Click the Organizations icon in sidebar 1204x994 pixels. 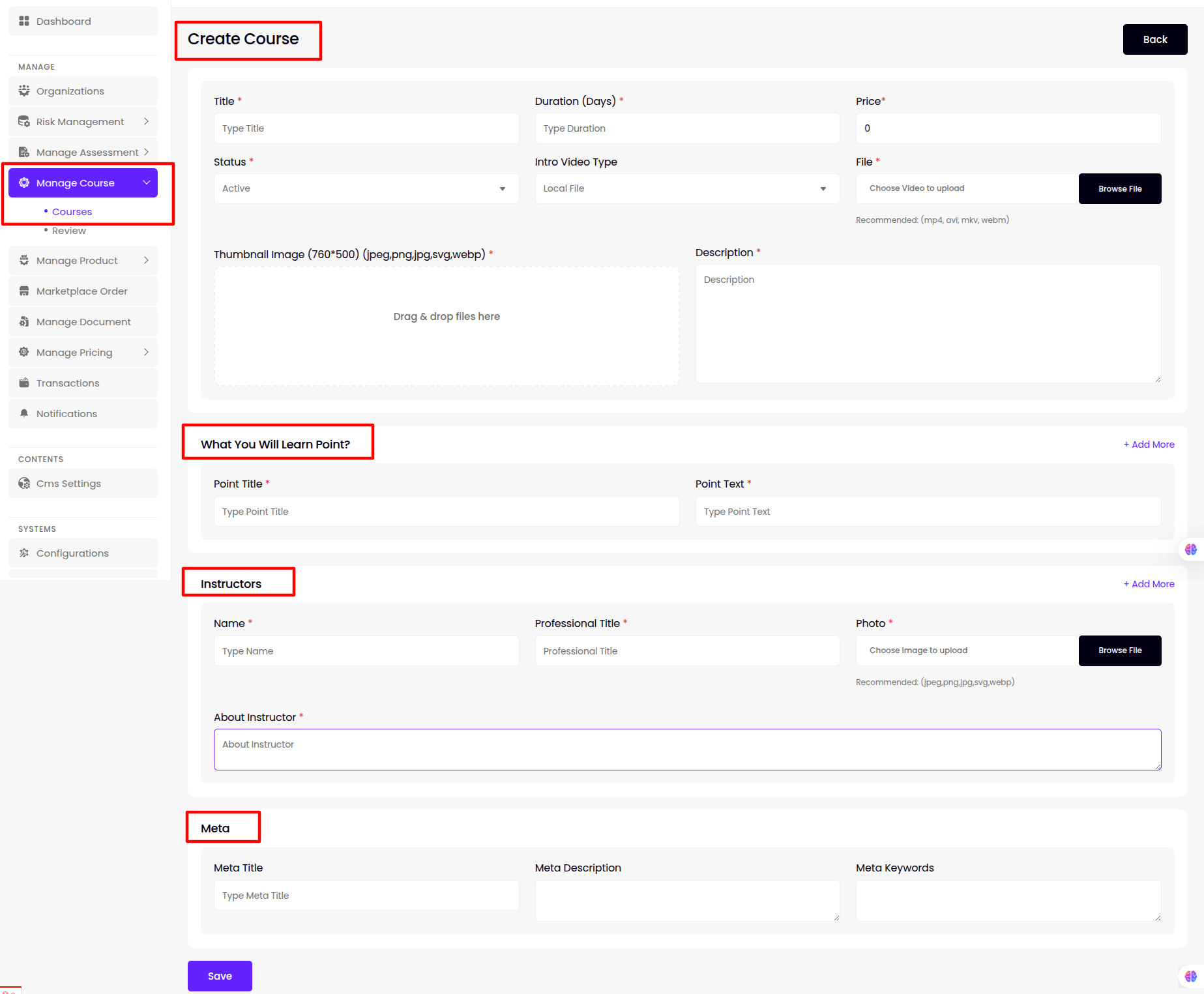pos(24,91)
